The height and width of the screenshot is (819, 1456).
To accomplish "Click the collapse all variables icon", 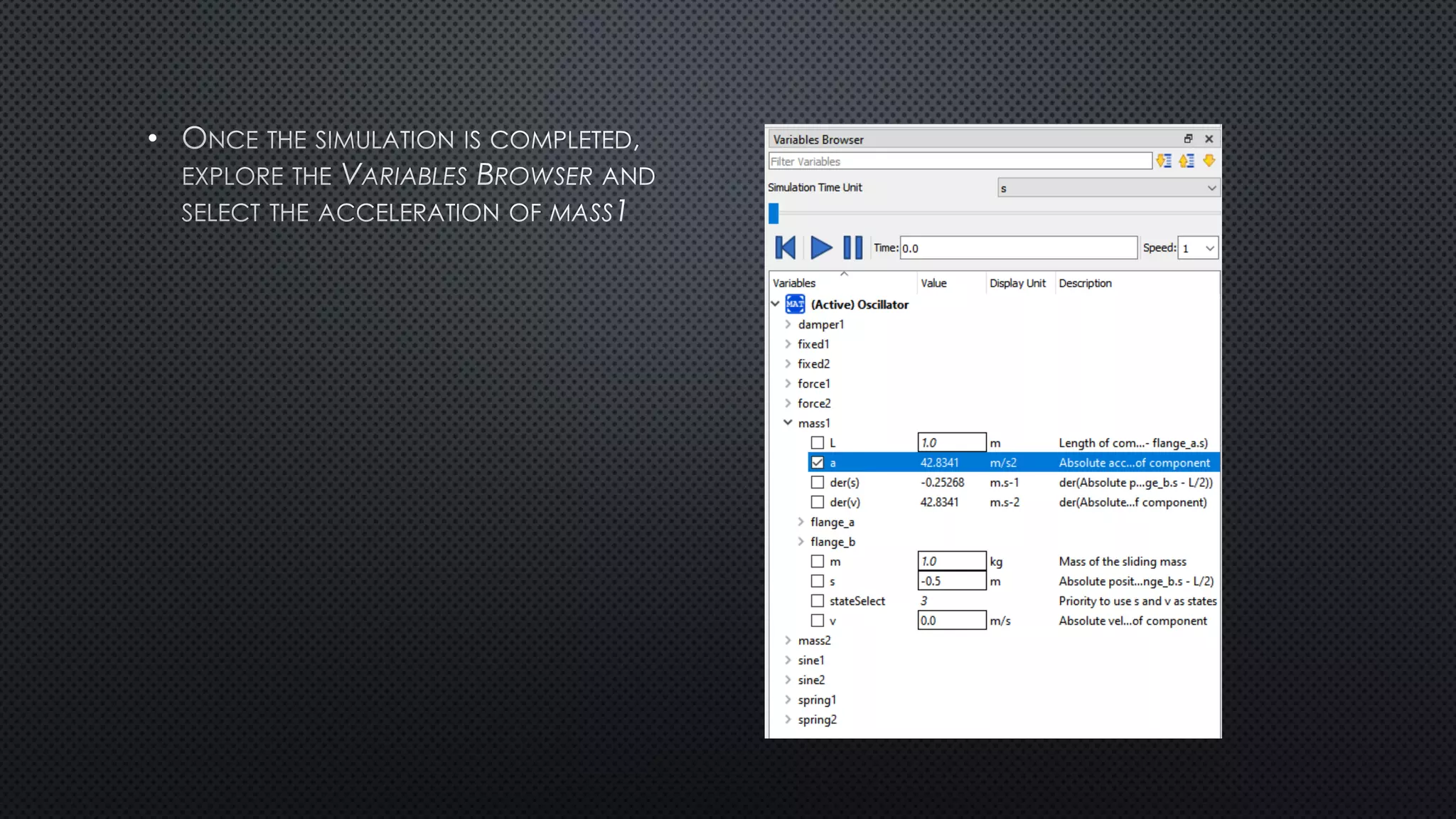I will [x=1187, y=161].
